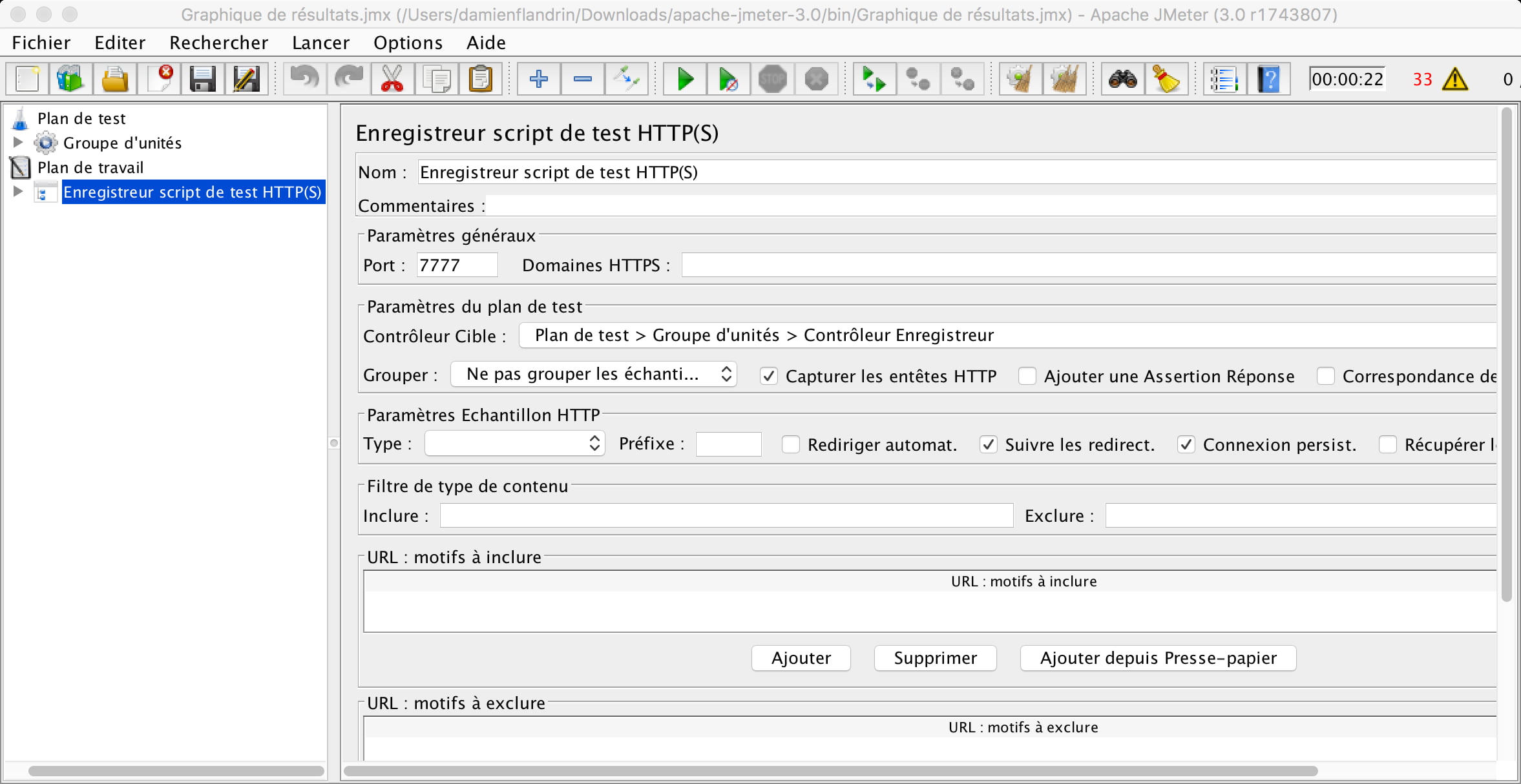Viewport: 1521px width, 784px height.
Task: Click the Reset Search brush icon
Action: click(x=1166, y=79)
